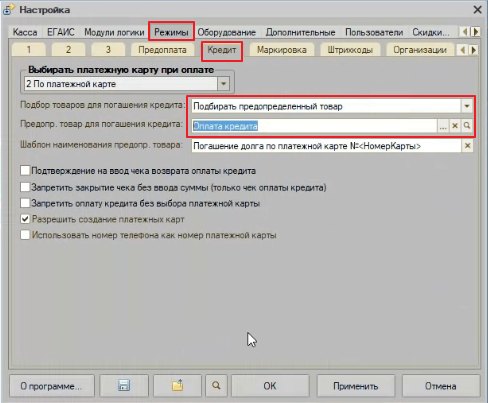Switch to the Пользователи tab
488x403 pixels.
(374, 32)
